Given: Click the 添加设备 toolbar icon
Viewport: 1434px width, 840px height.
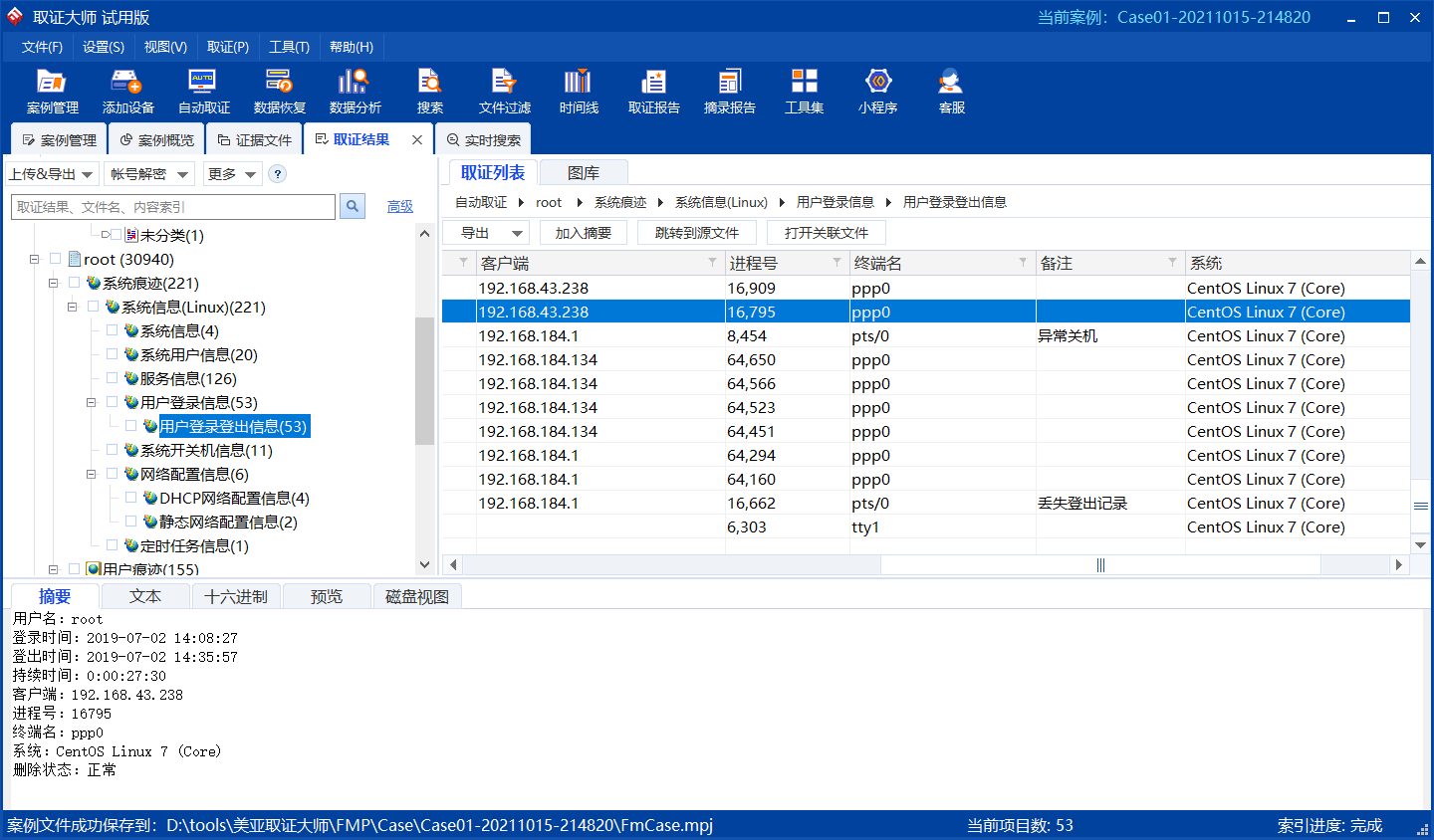Looking at the screenshot, I should (127, 91).
